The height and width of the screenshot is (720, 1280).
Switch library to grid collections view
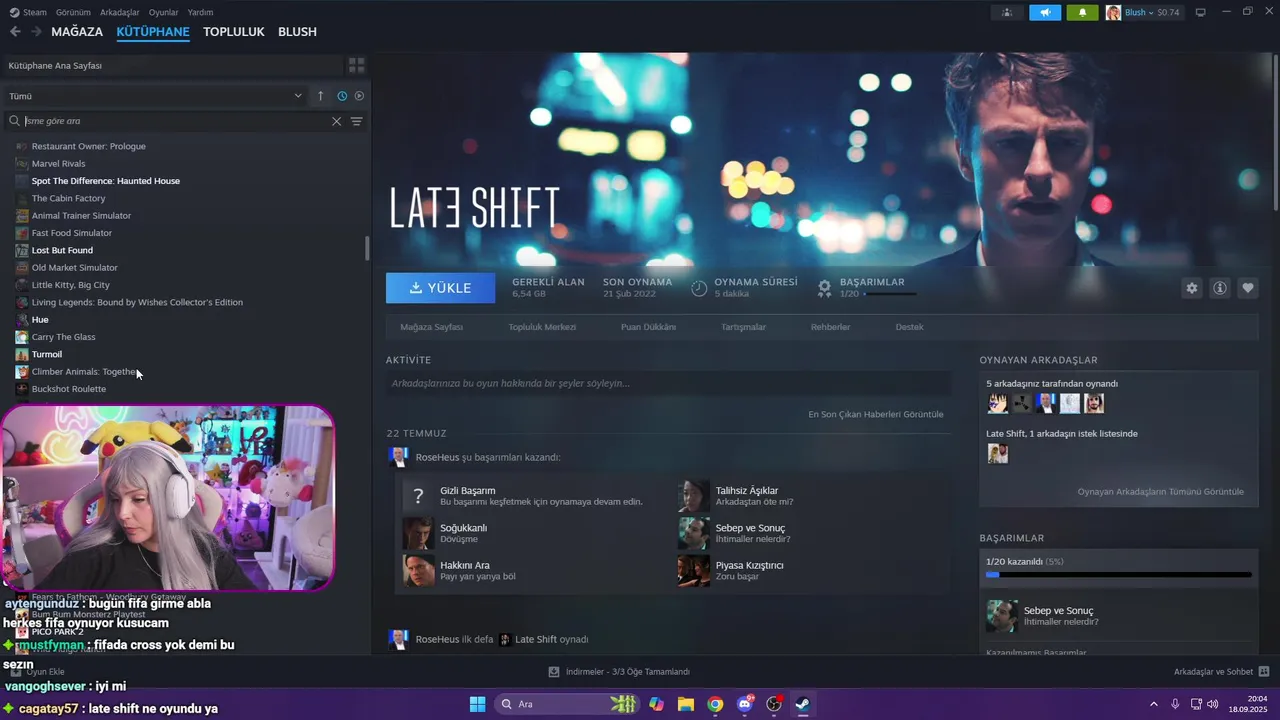coord(356,66)
